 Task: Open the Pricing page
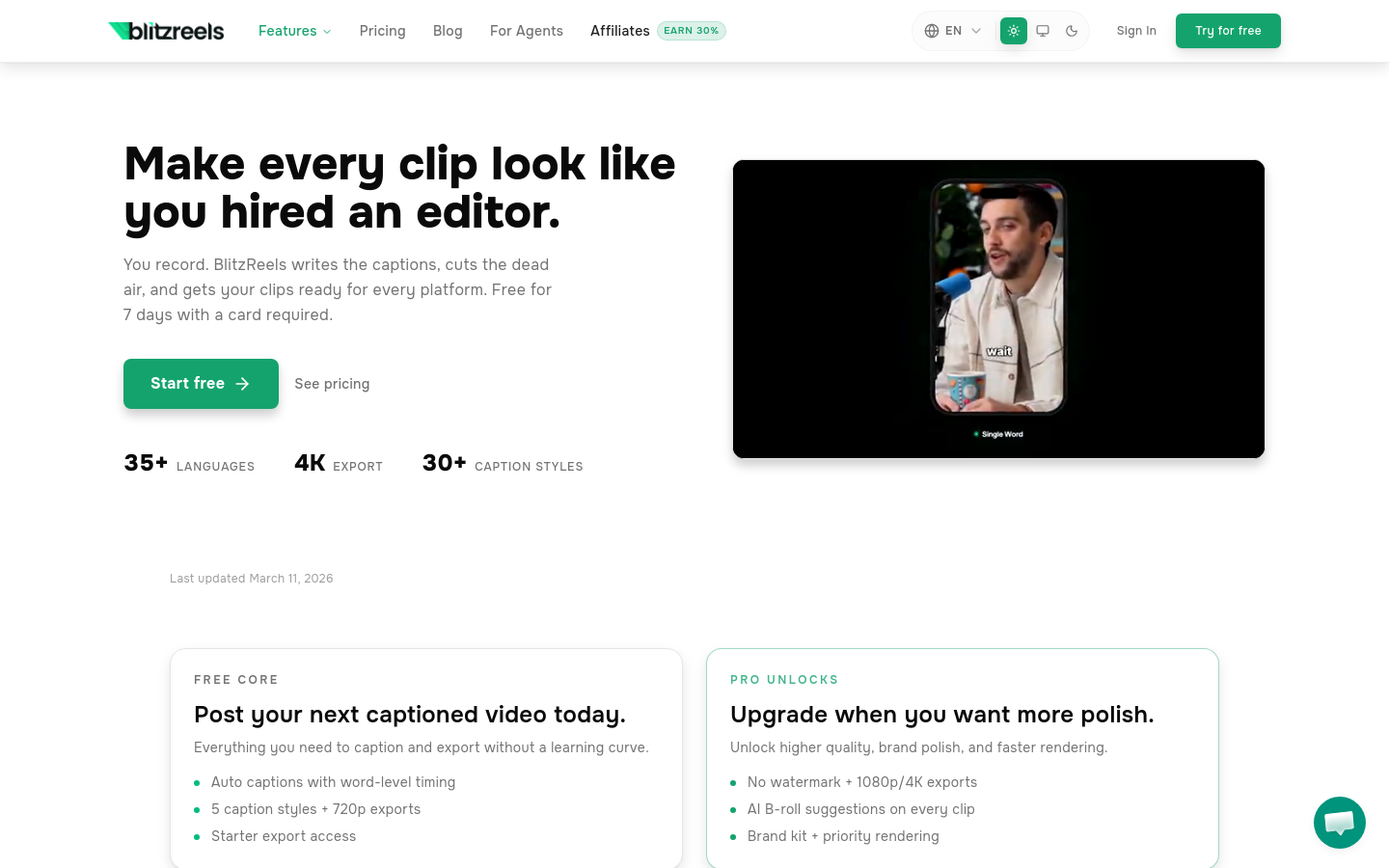point(382,31)
